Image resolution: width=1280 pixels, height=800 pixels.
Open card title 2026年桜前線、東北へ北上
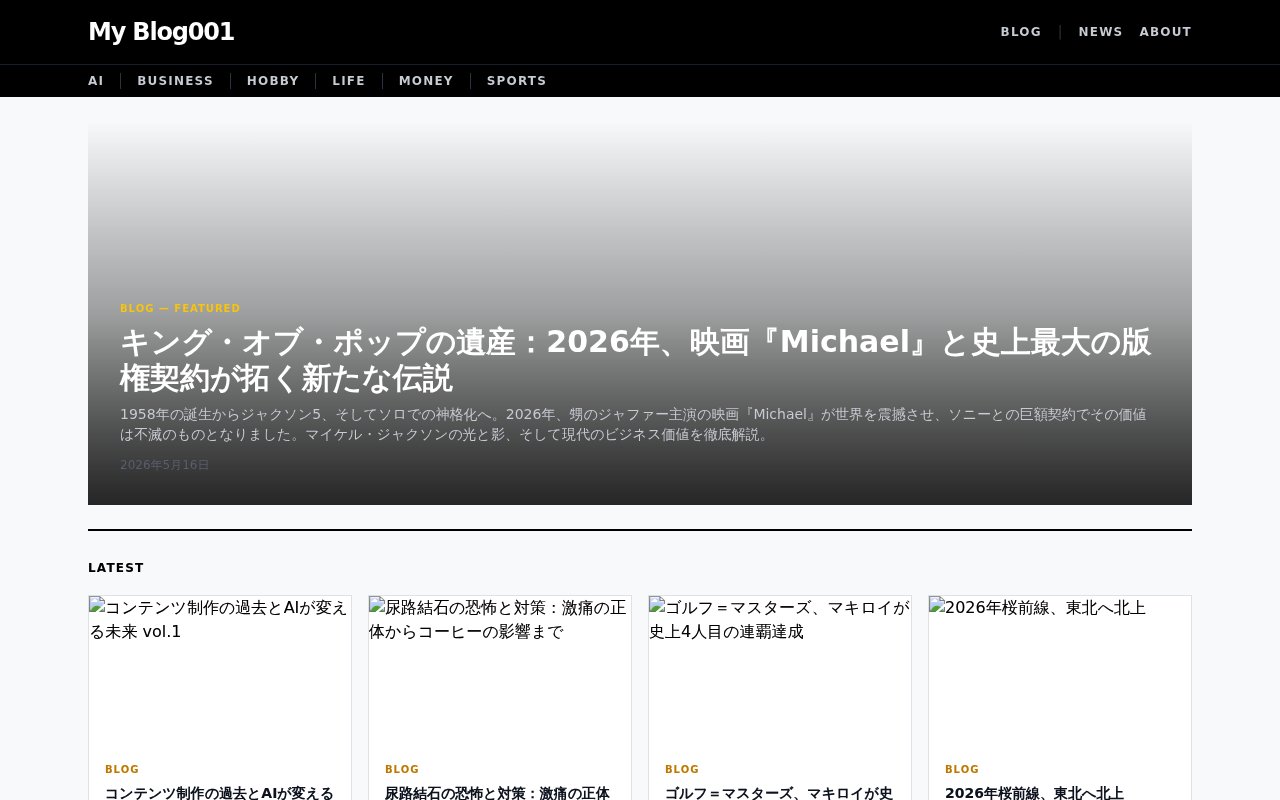pos(1035,793)
